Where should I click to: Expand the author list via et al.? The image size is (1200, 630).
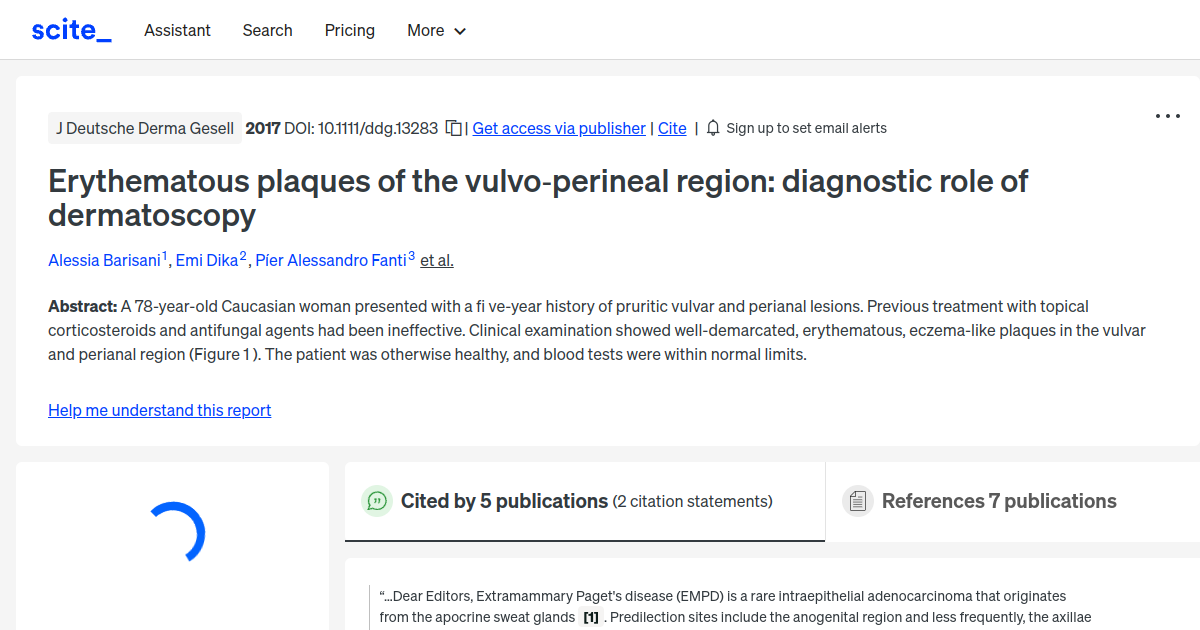tap(436, 260)
